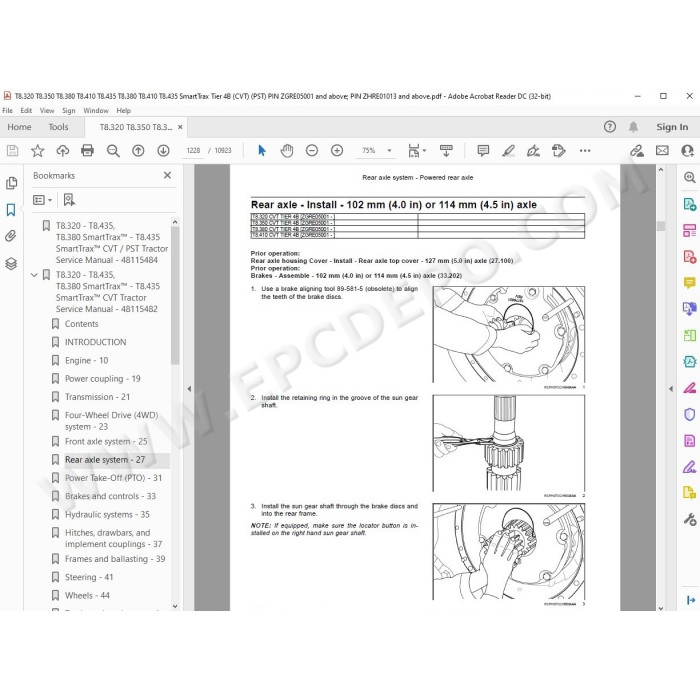Close the Bookmarks panel

[167, 175]
